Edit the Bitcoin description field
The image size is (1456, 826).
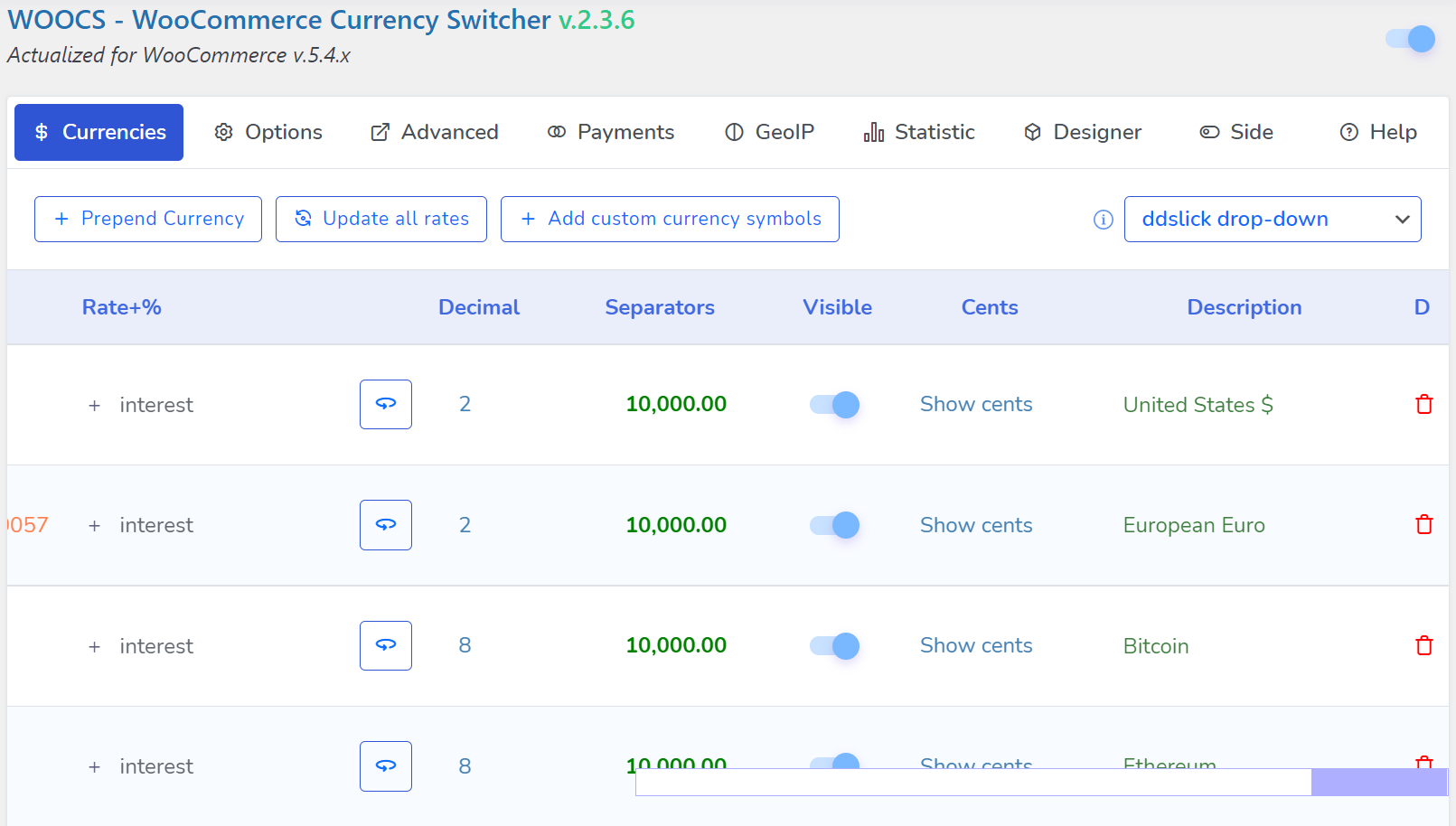(x=1156, y=646)
